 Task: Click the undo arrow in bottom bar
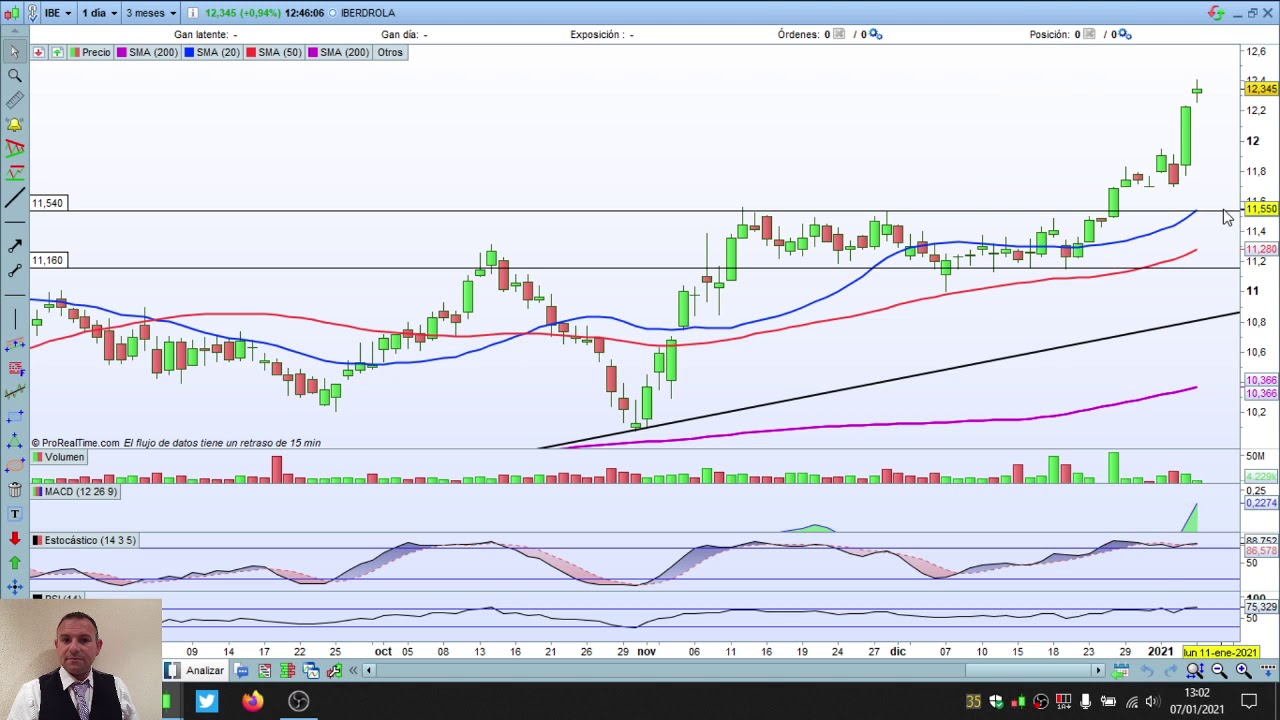pyautogui.click(x=1146, y=671)
